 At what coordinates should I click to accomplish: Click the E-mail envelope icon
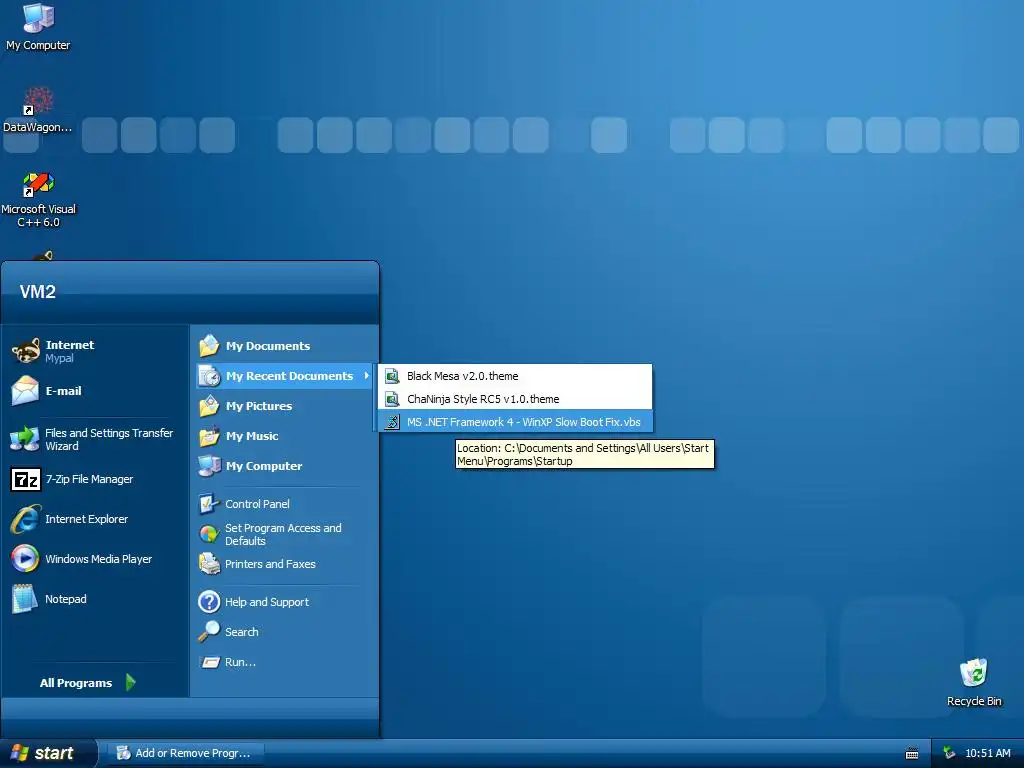pos(25,391)
